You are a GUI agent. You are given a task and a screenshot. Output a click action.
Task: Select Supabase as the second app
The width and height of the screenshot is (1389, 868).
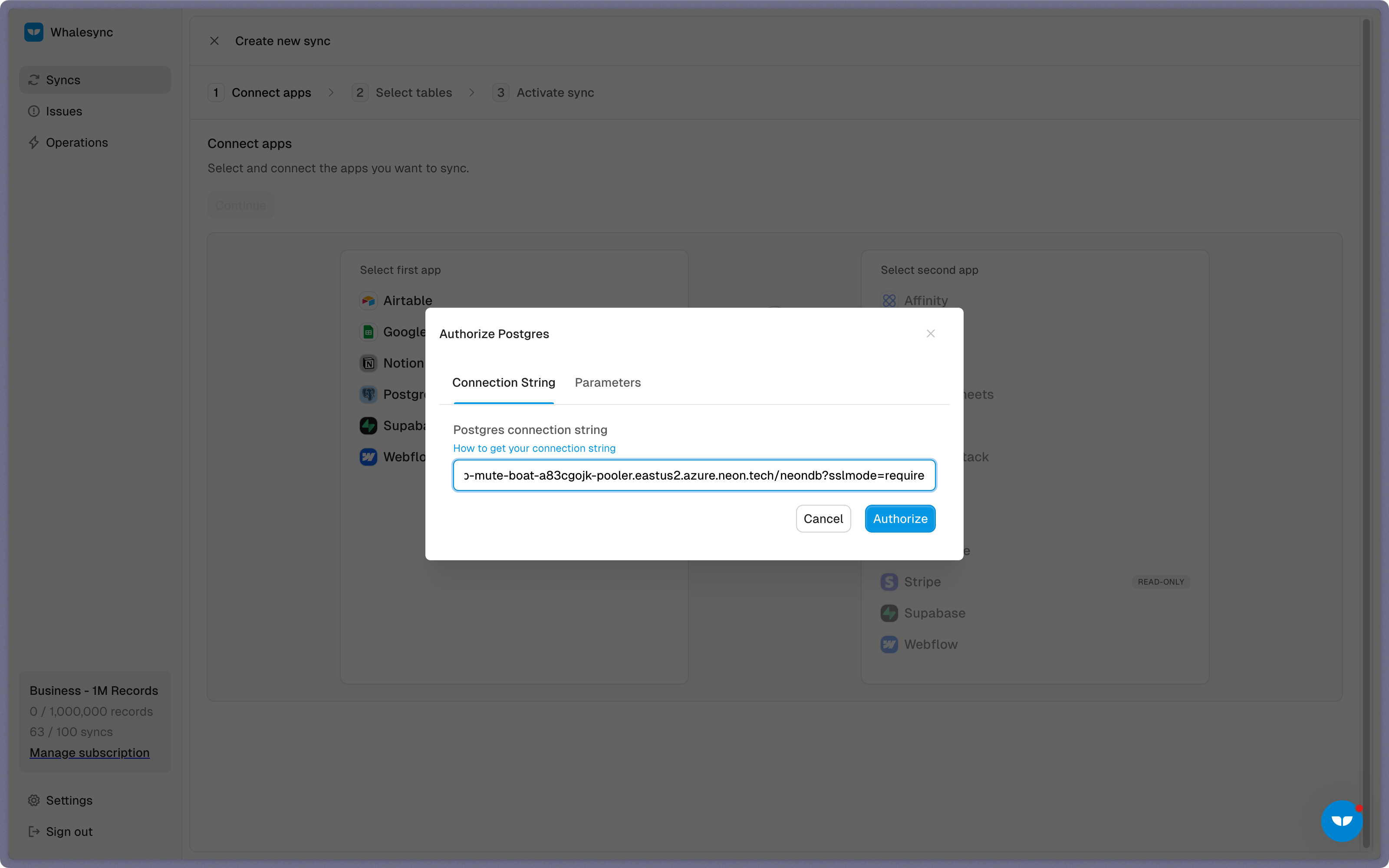(924, 613)
